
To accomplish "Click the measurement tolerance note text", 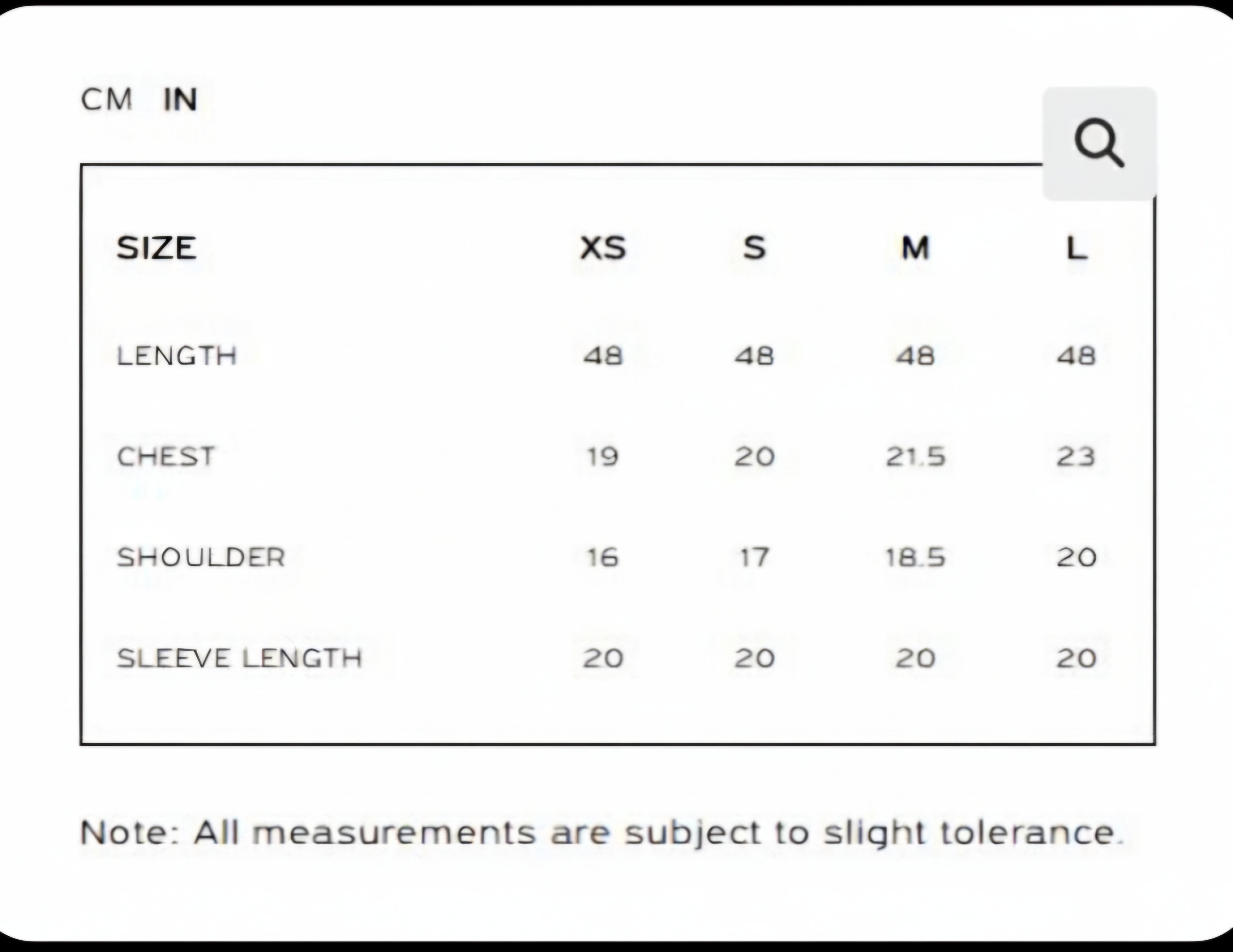I will (x=602, y=833).
